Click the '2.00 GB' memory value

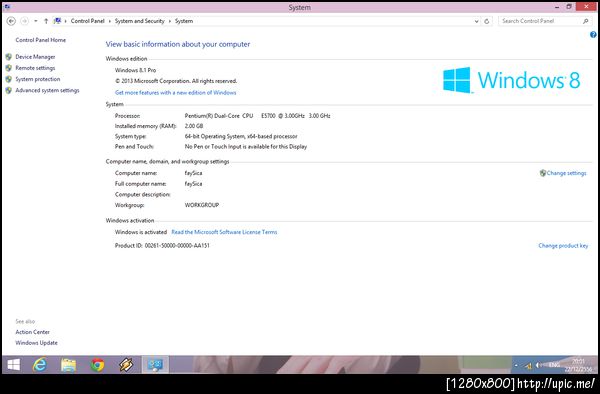[x=194, y=126]
